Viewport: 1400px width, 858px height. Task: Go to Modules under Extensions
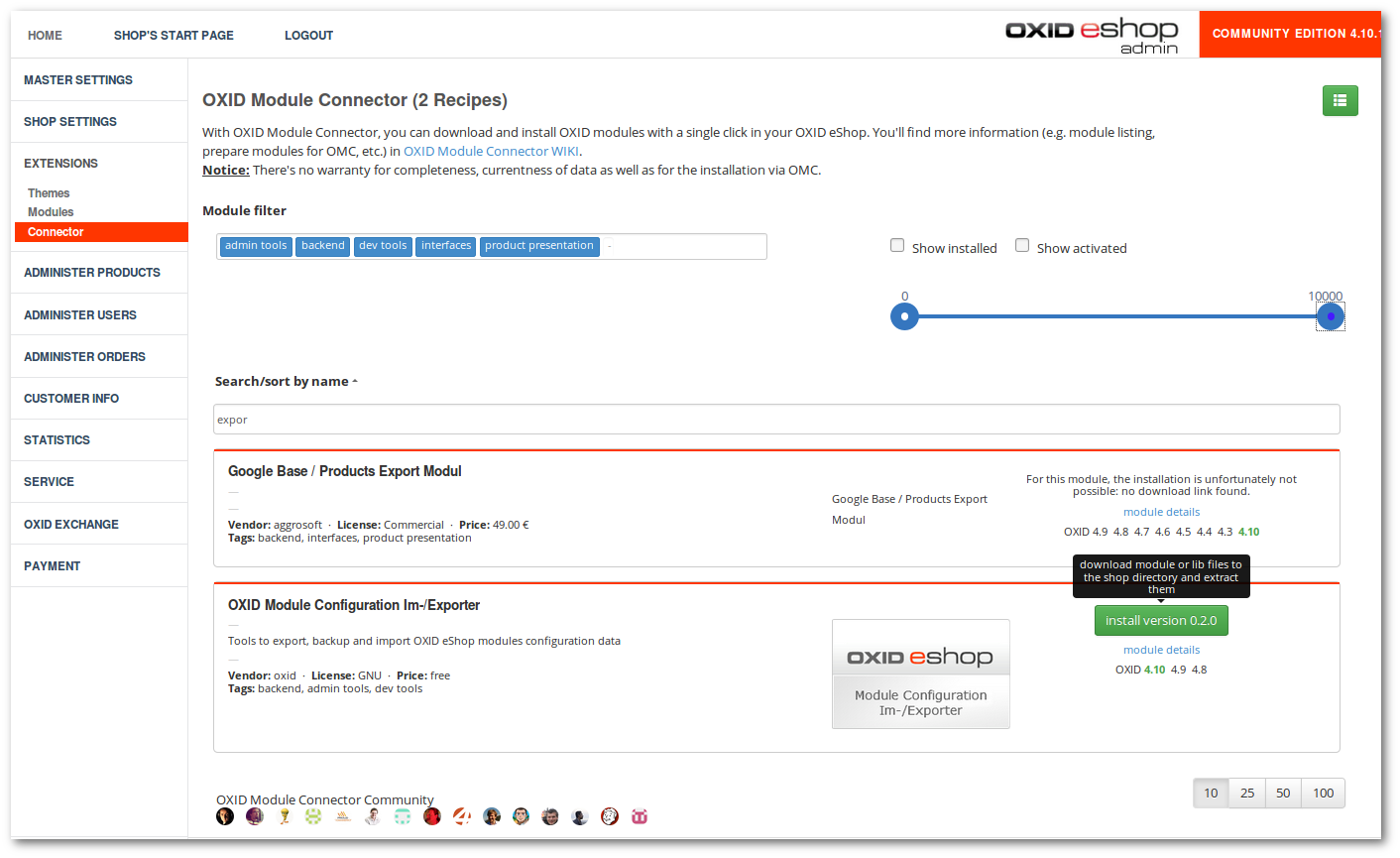tap(51, 212)
